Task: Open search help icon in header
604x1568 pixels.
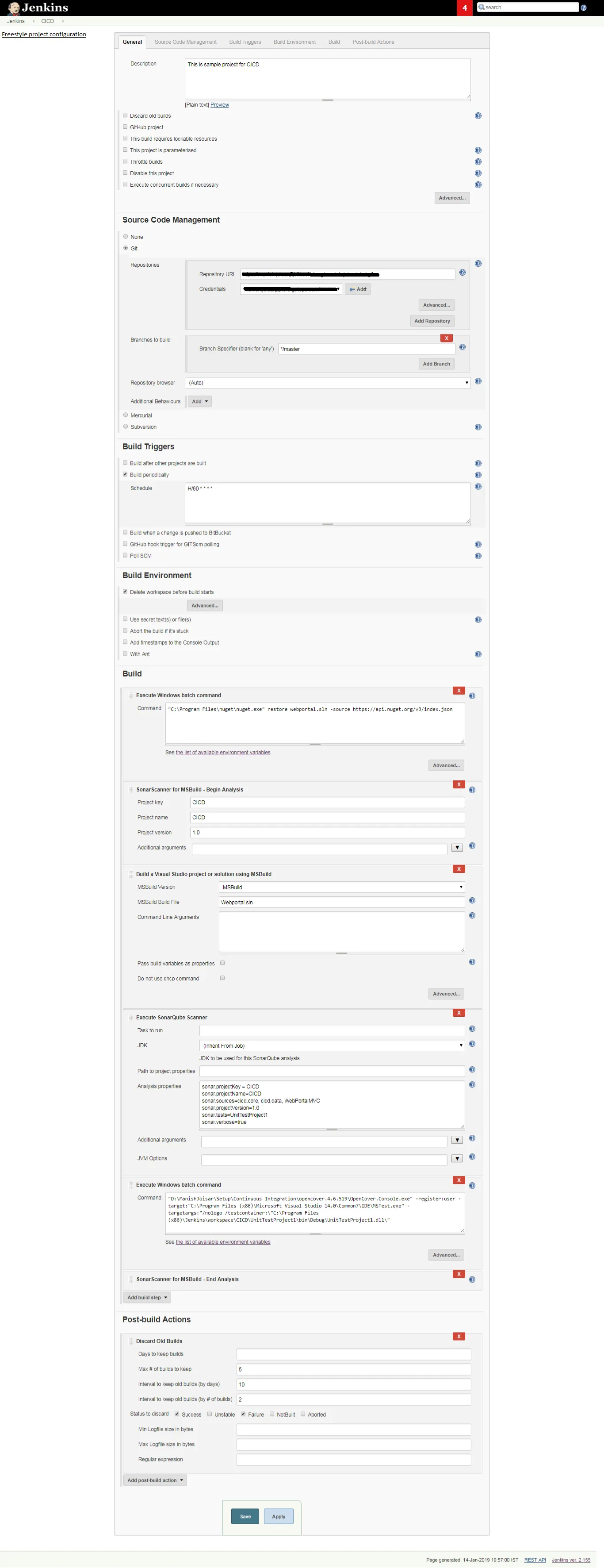Action: pos(584,8)
